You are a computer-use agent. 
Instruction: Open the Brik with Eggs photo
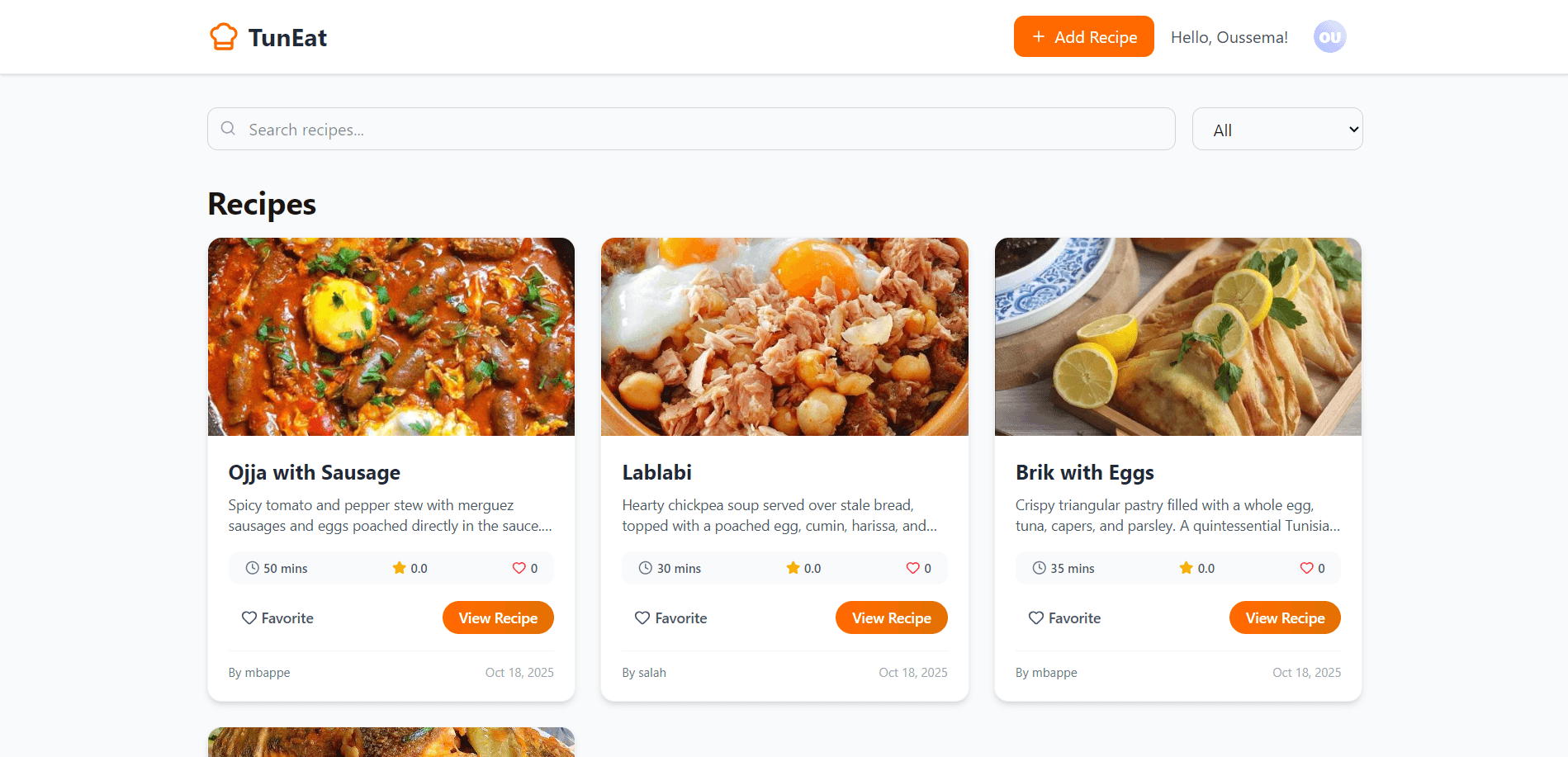tap(1177, 337)
